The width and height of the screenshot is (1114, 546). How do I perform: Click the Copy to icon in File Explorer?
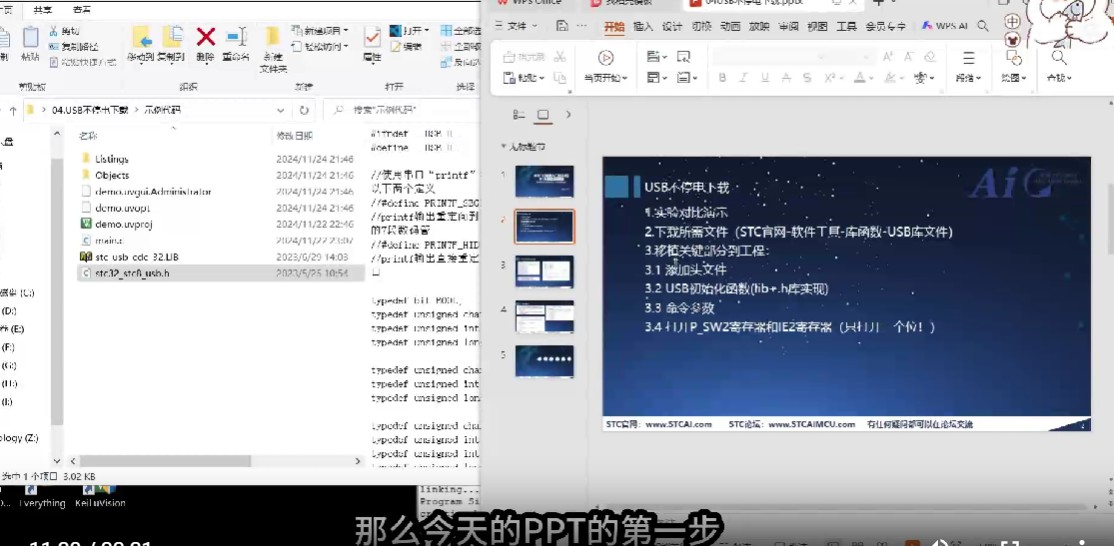[x=172, y=37]
